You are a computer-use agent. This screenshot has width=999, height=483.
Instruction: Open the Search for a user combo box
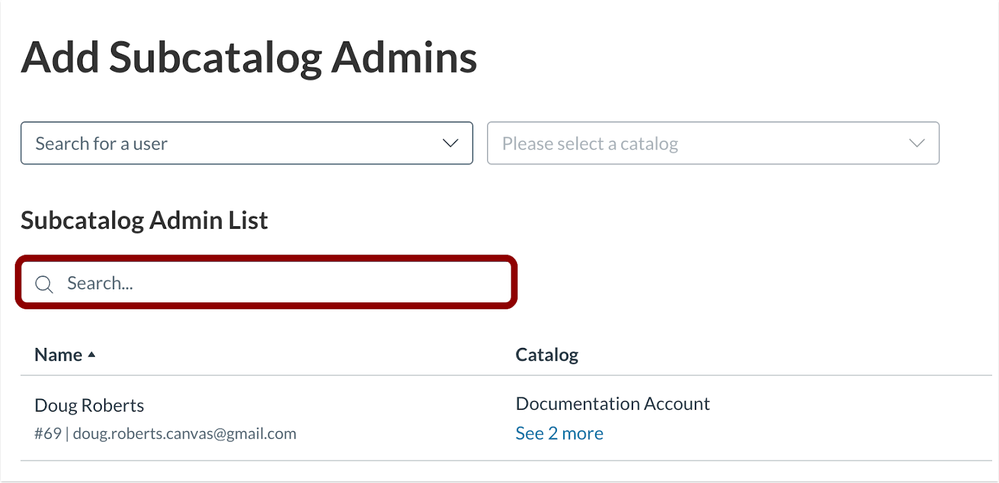[x=246, y=143]
